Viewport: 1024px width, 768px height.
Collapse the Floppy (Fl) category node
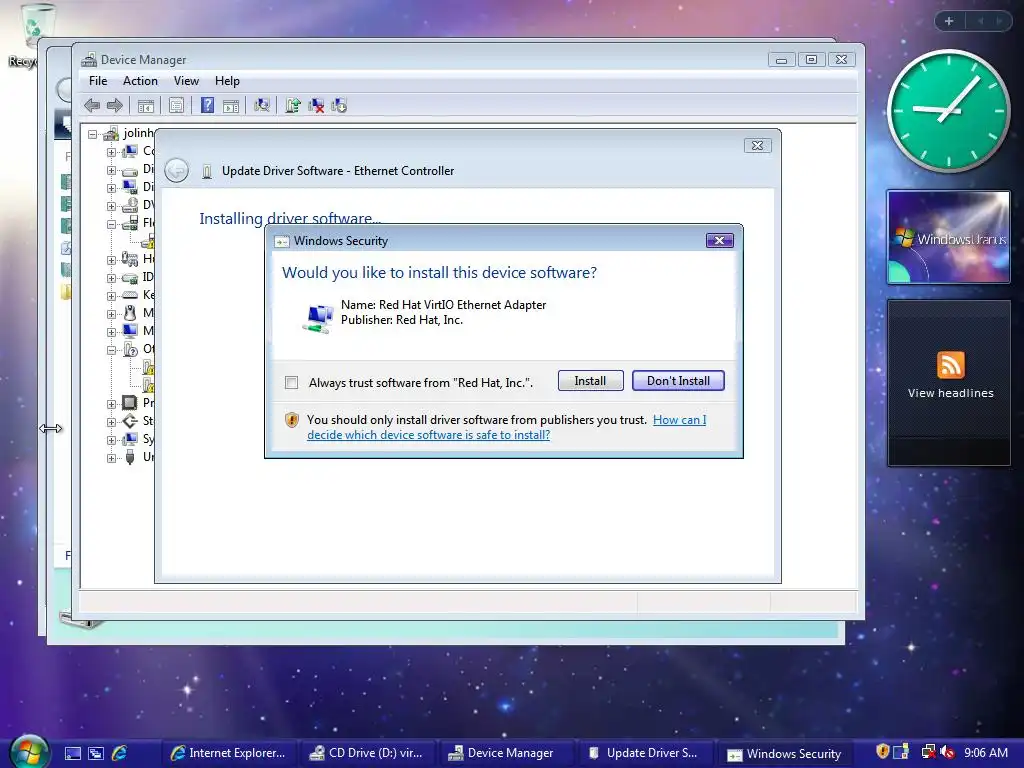112,224
